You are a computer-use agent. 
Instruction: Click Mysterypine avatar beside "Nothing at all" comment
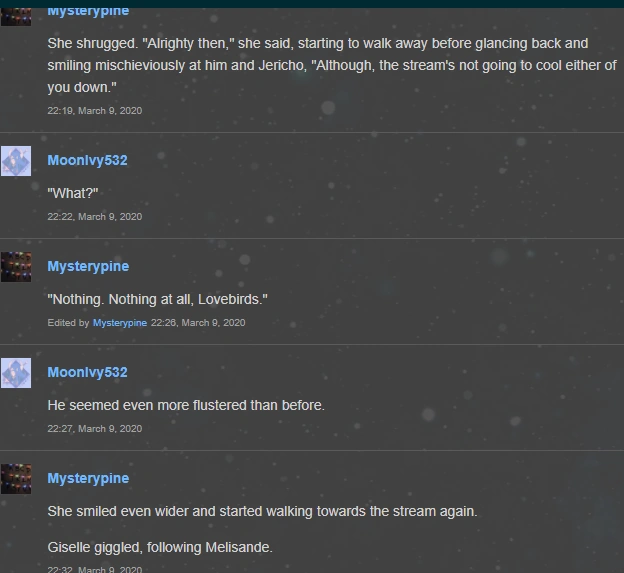tap(16, 267)
